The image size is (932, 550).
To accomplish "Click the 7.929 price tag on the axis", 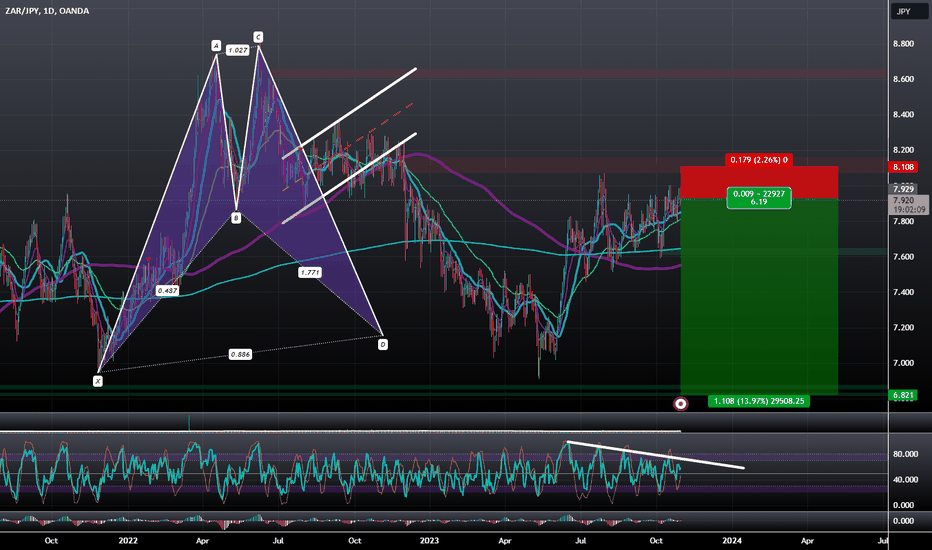I will click(903, 189).
